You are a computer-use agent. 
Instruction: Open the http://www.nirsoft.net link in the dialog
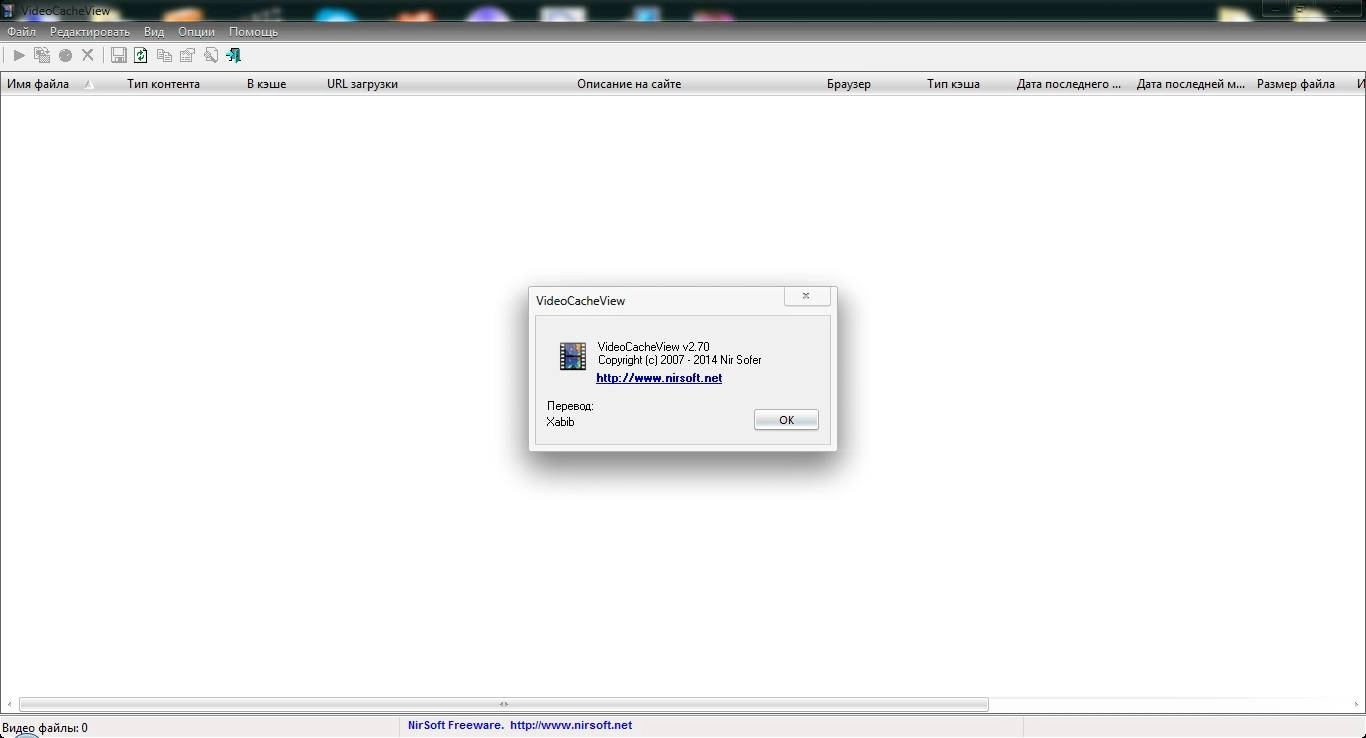[659, 378]
